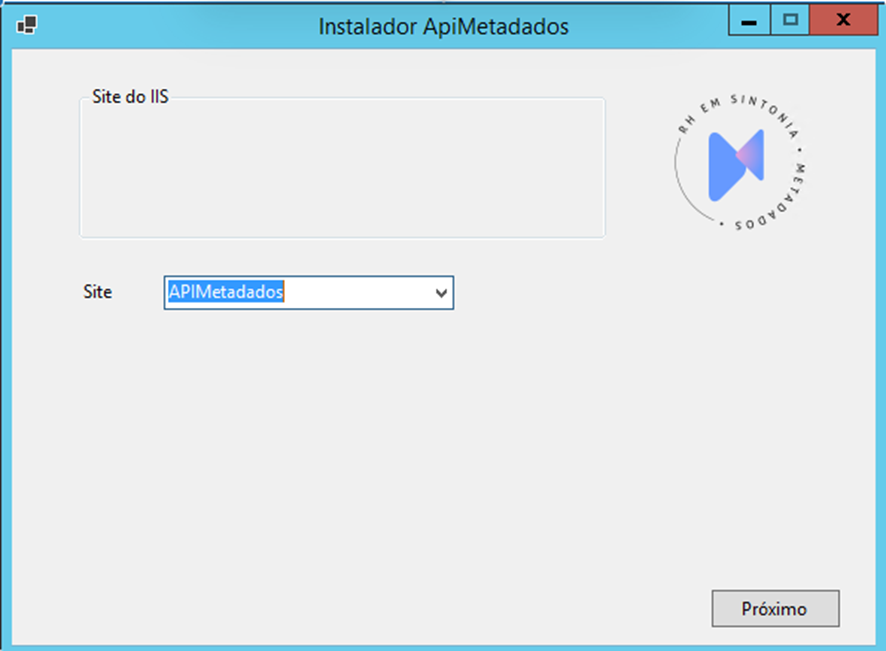Viewport: 886px width, 651px height.
Task: Minimize the installer window
Action: coord(748,21)
